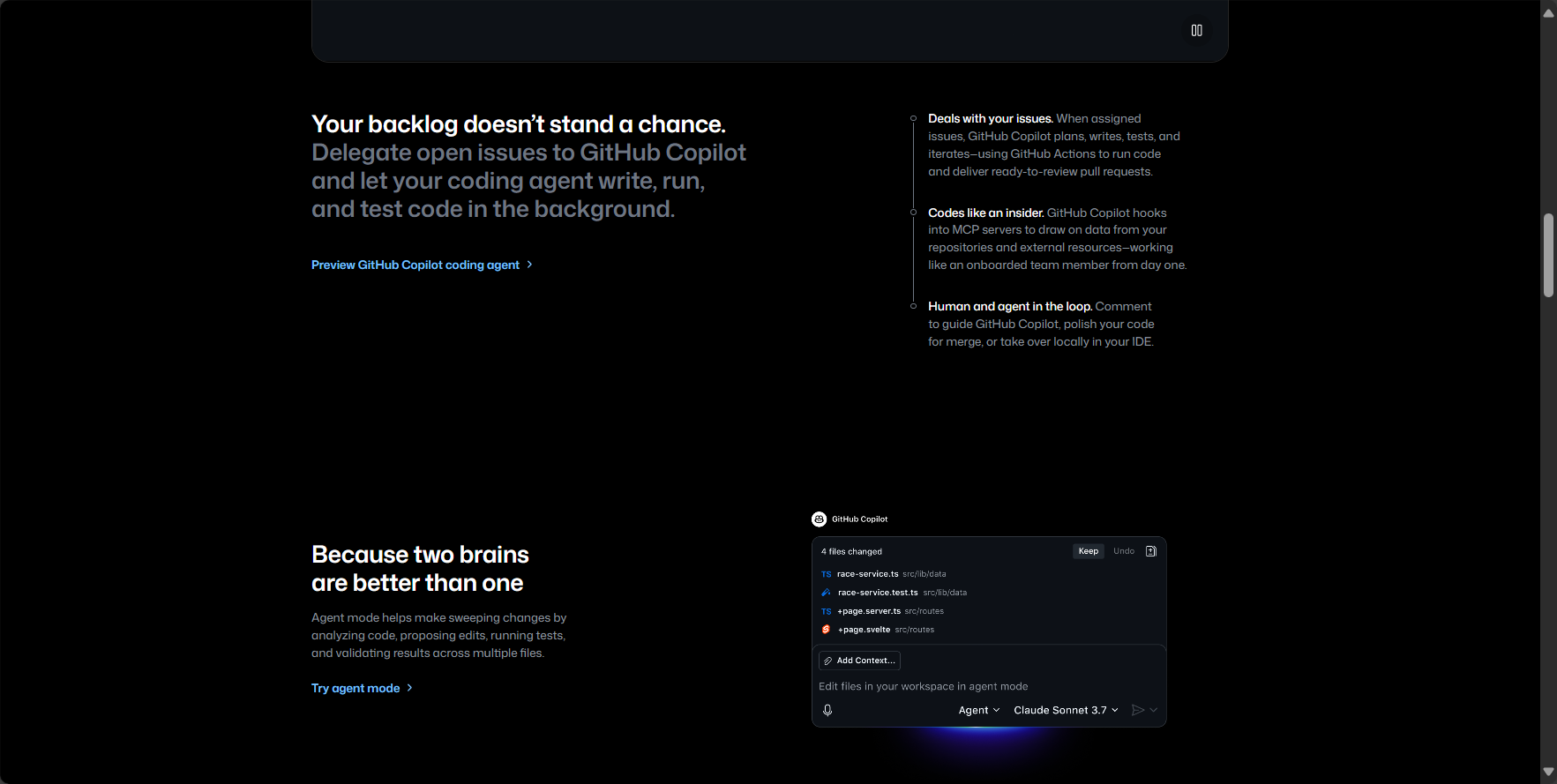Screen dimensions: 1557x784
Task: Open race-service.test.ts file row
Action: pyautogui.click(x=988, y=593)
